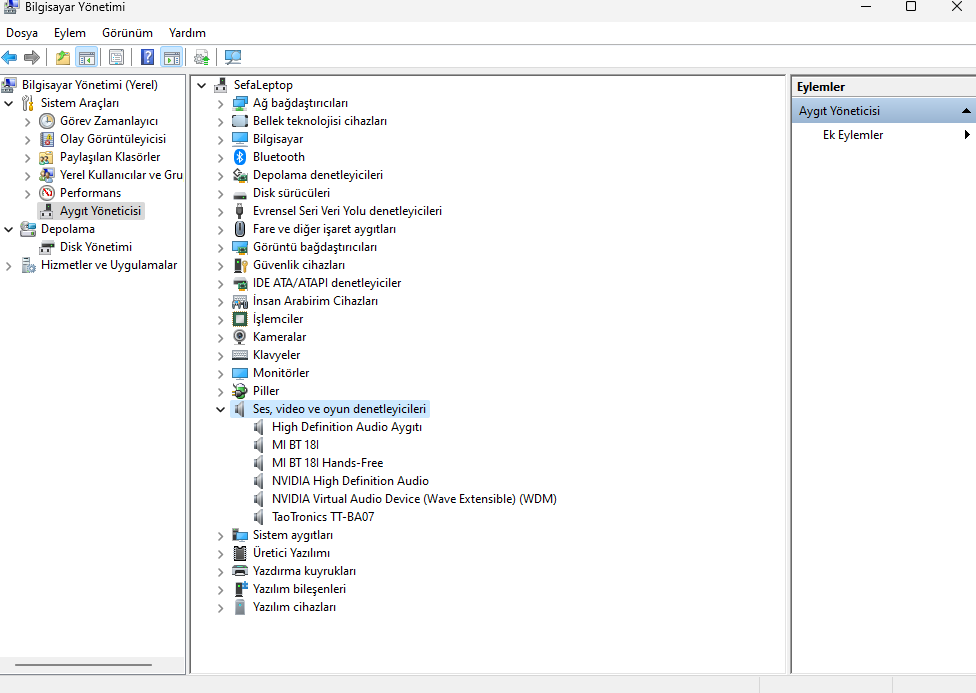Click the Güvenlik cihazları key icon

240,265
